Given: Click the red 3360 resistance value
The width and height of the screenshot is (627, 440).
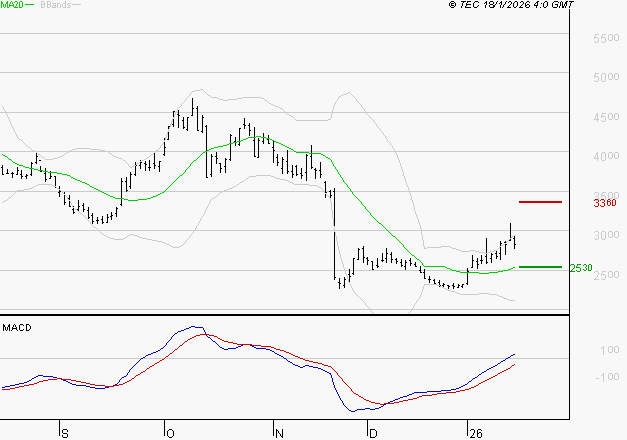Looking at the screenshot, I should pyautogui.click(x=605, y=203).
